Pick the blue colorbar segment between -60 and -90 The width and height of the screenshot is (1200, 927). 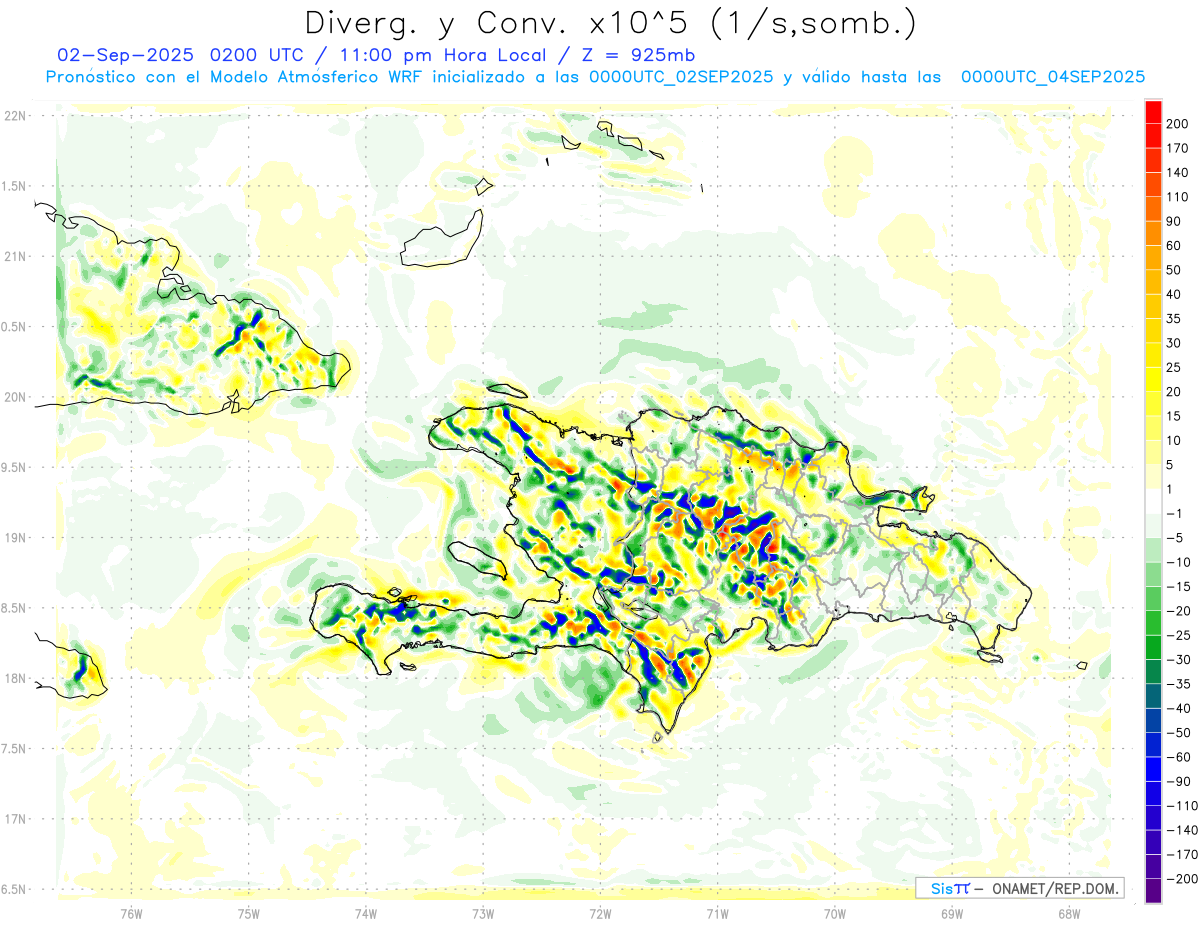[x=1154, y=769]
